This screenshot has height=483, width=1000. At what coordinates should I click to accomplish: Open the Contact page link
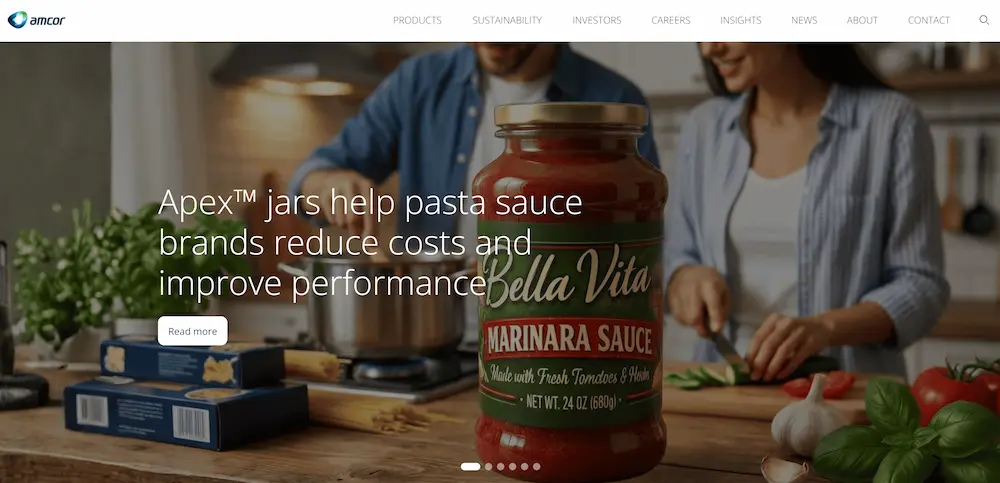pyautogui.click(x=929, y=20)
